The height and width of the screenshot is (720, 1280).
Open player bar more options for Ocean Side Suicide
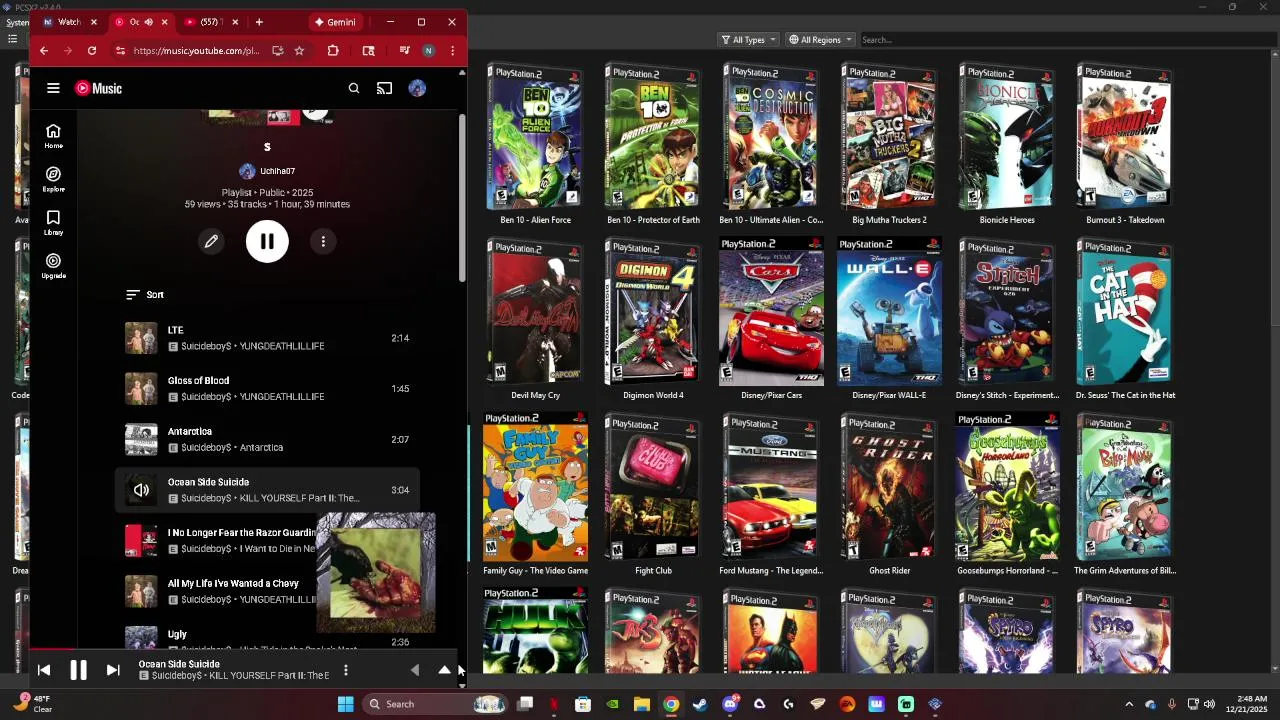coord(345,670)
